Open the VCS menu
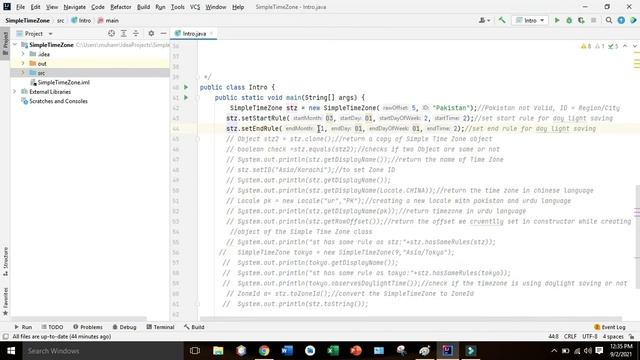This screenshot has width=640, height=360. pyautogui.click(x=195, y=7)
